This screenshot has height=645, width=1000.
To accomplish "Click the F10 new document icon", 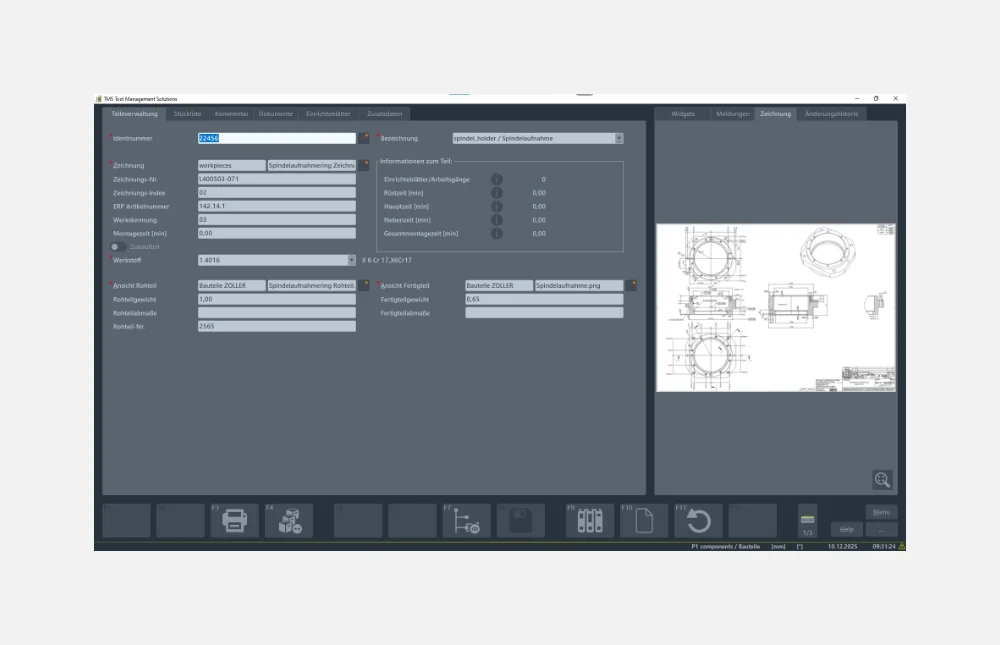I will pyautogui.click(x=644, y=521).
